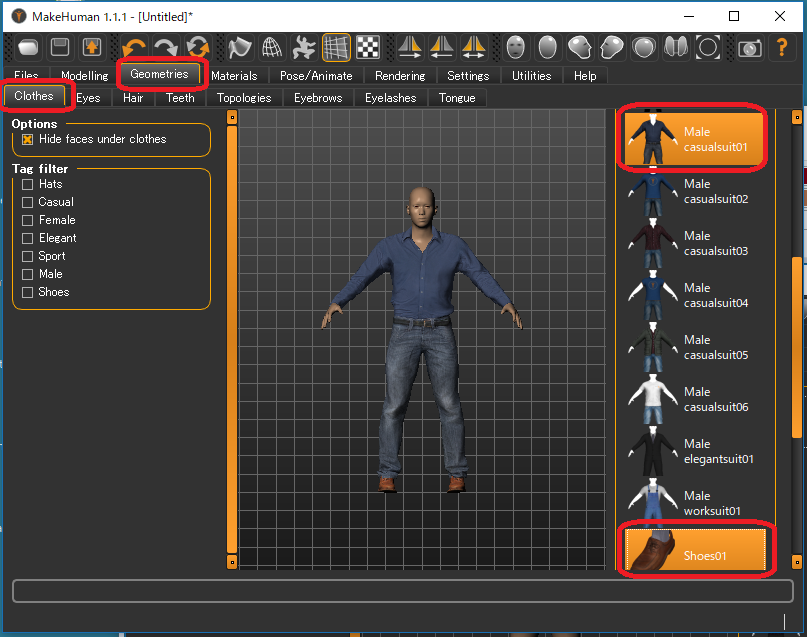Click the Redo arrow icon

pos(166,47)
